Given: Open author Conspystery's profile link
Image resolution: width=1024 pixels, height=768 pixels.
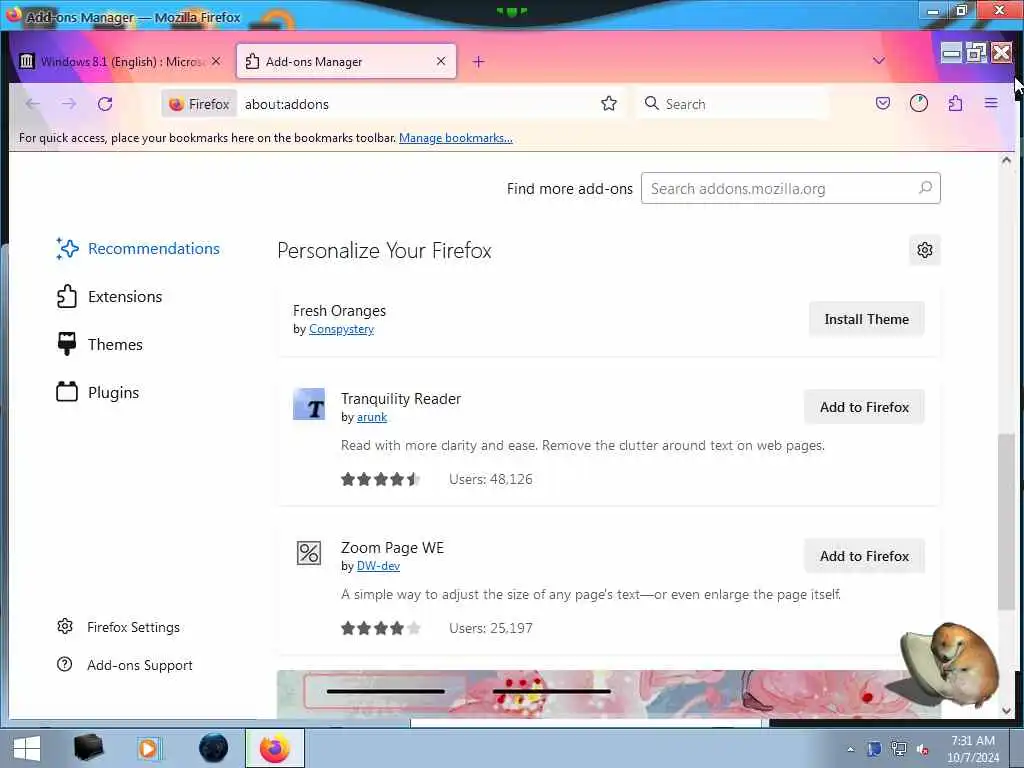Looking at the screenshot, I should click(342, 329).
